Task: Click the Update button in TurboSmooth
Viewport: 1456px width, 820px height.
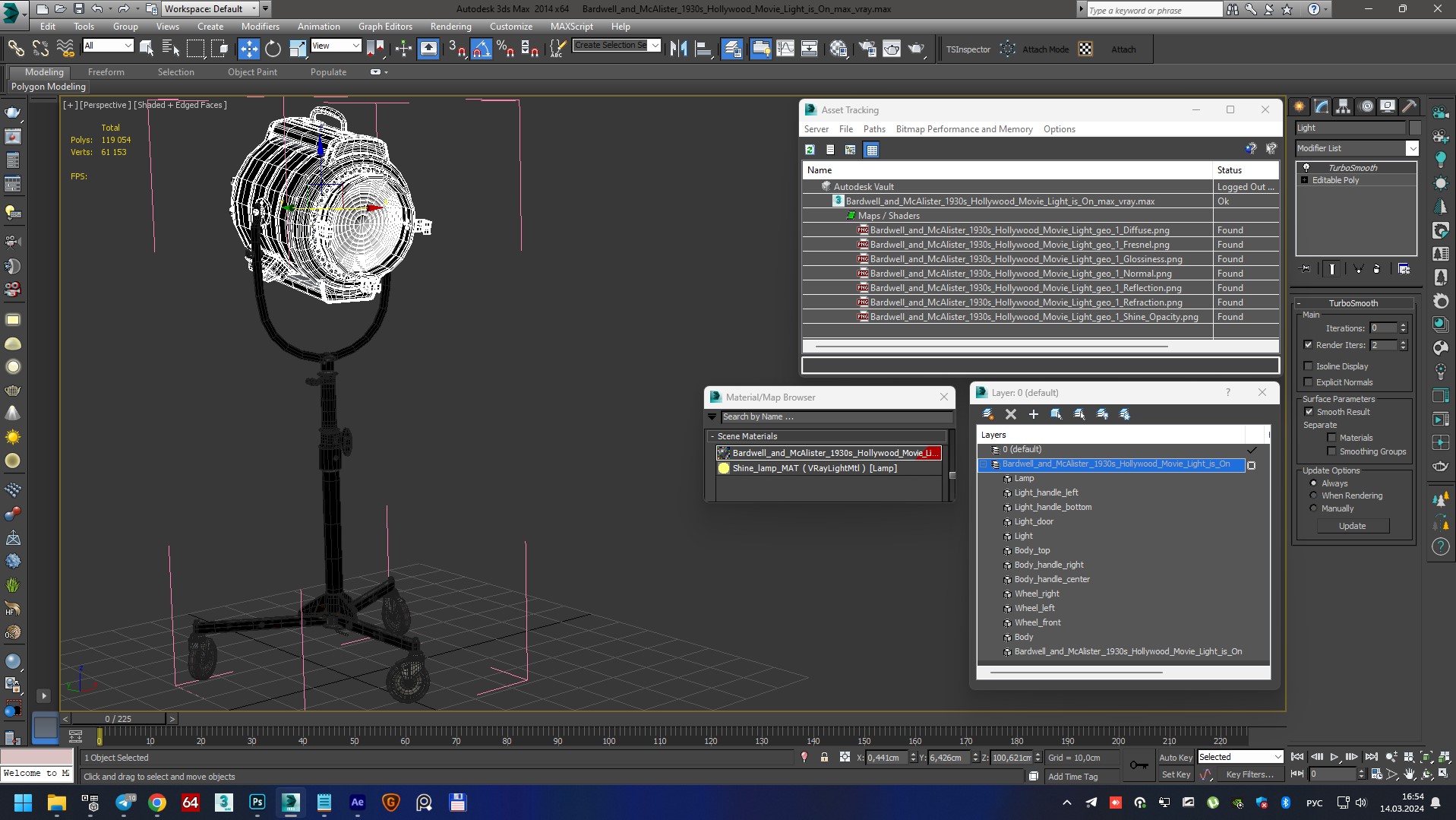Action: click(1352, 526)
